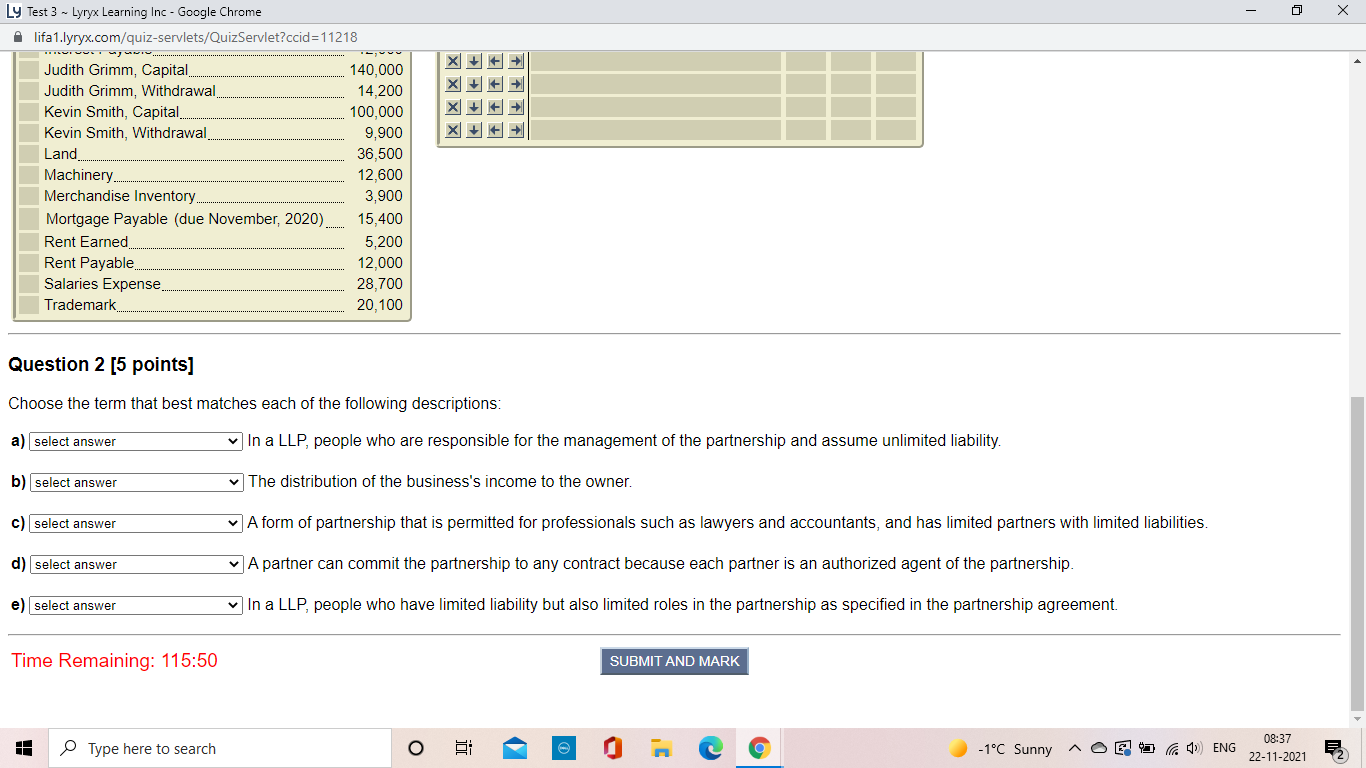
Task: Delete the third visible worksheet row
Action: pos(453,107)
